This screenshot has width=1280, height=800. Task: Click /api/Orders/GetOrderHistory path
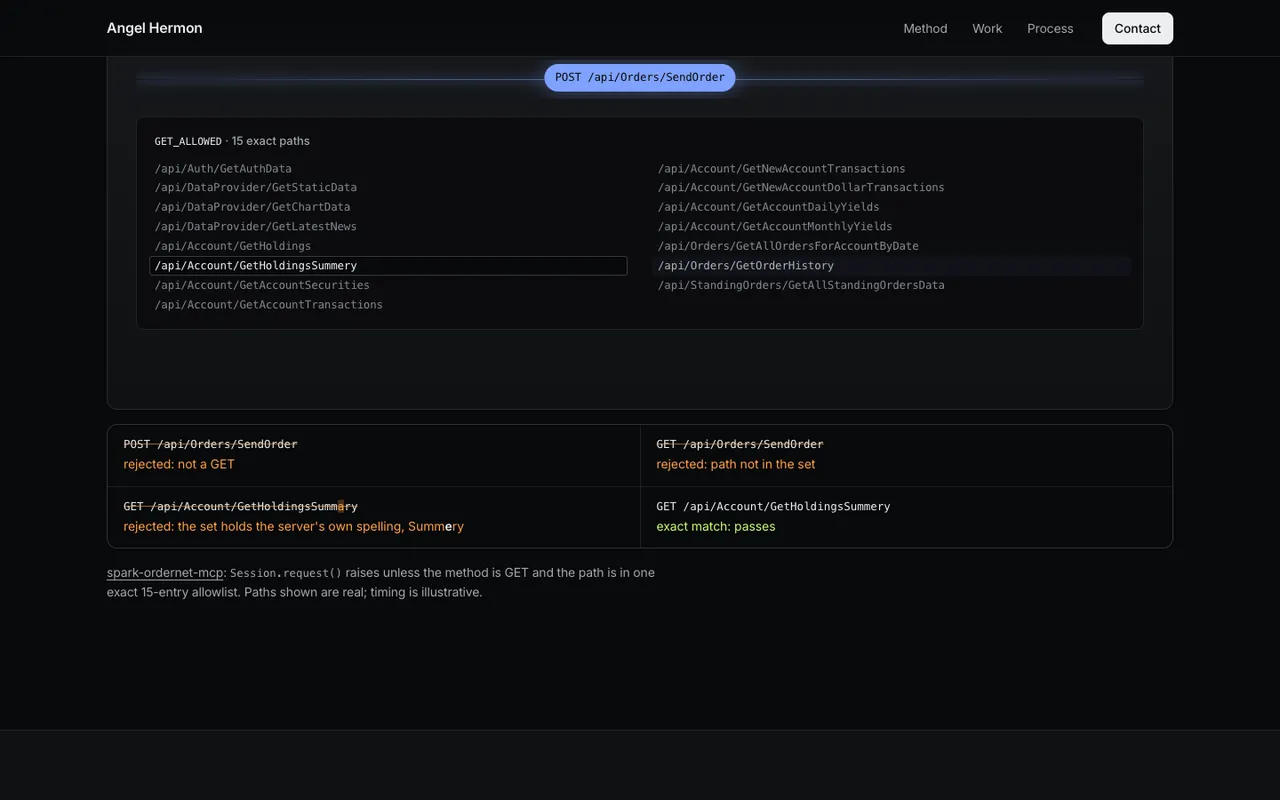click(x=892, y=266)
